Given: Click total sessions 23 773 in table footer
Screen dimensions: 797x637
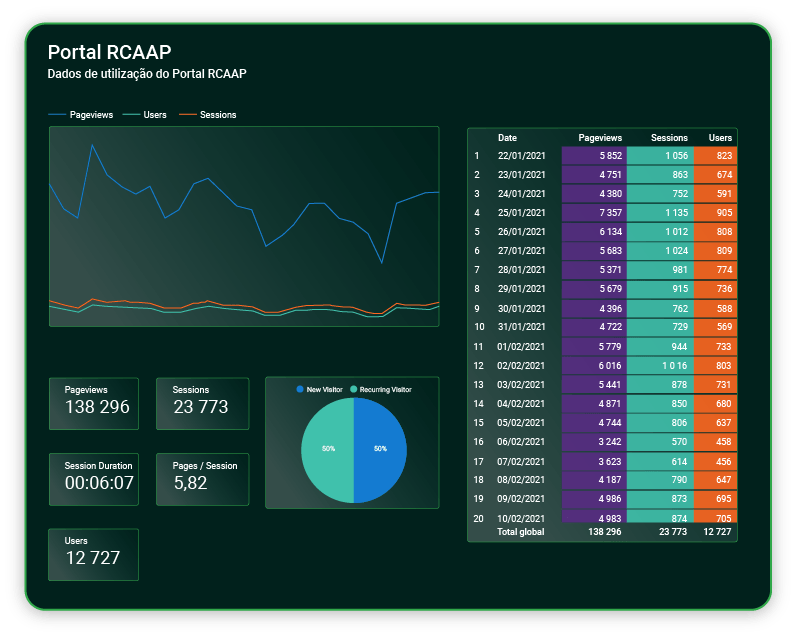Looking at the screenshot, I should pyautogui.click(x=673, y=532).
